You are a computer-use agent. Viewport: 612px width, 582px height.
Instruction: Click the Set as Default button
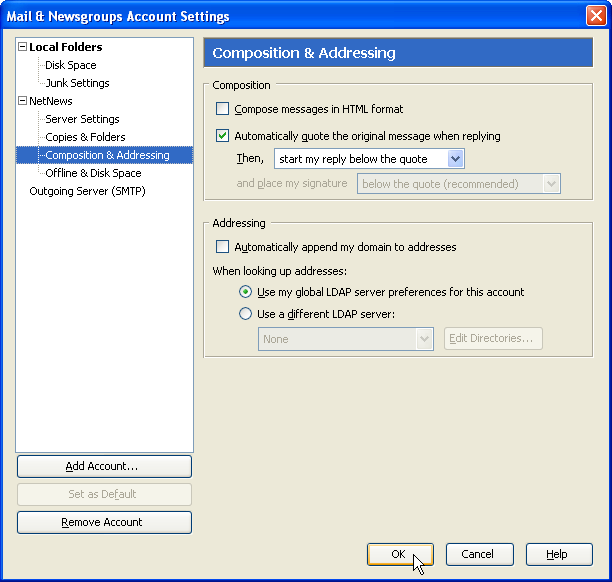point(104,494)
